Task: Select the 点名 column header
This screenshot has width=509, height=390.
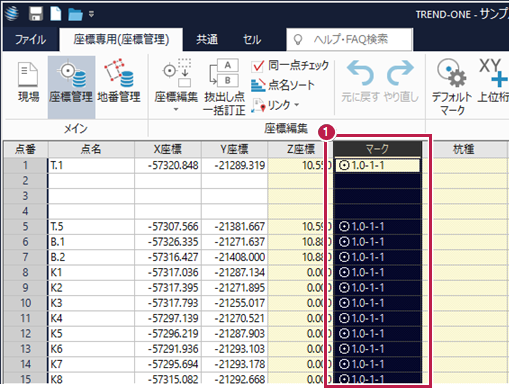Action: pyautogui.click(x=91, y=149)
